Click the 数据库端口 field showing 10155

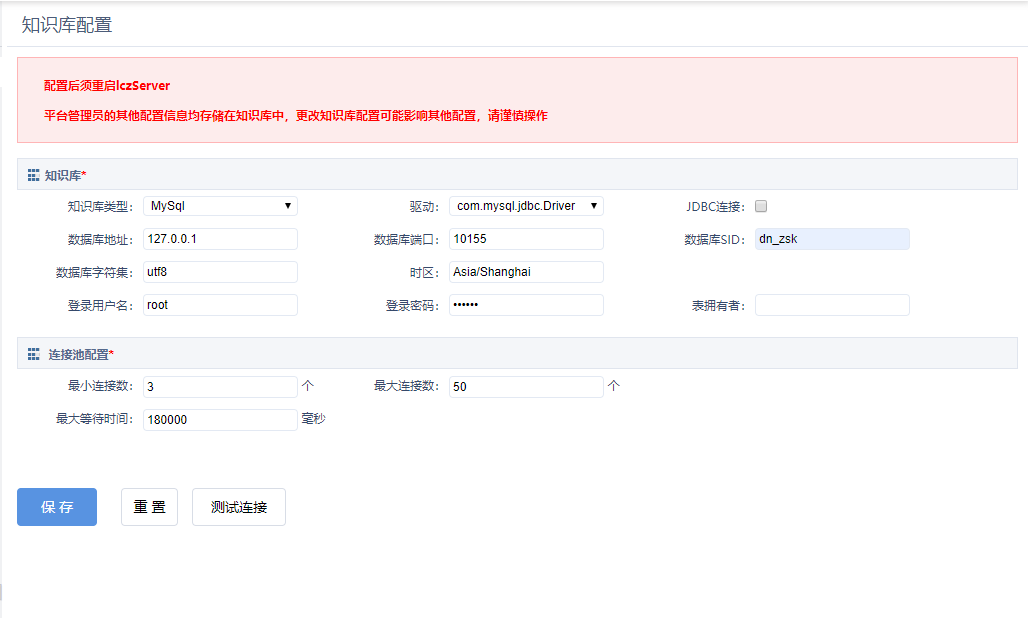(526, 239)
